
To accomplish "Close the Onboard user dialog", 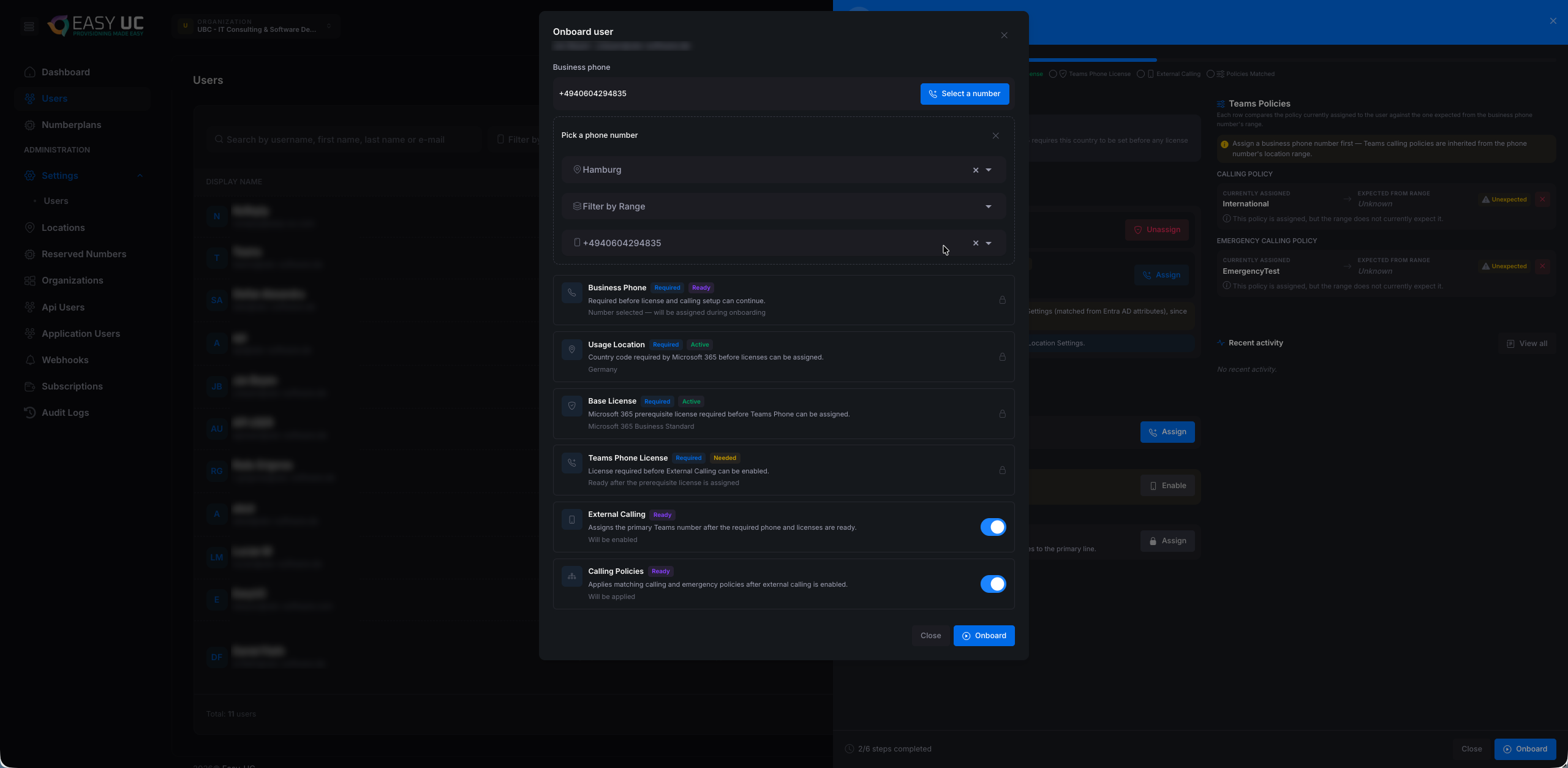I will click(1004, 36).
